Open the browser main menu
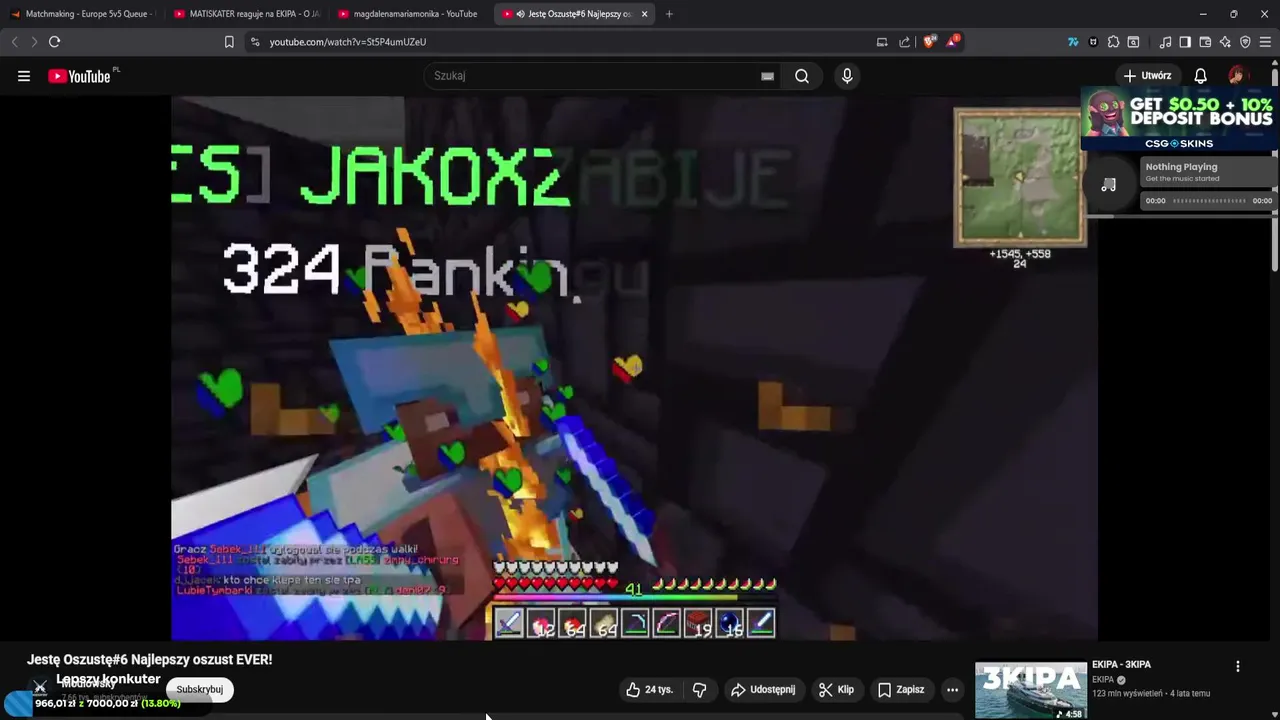This screenshot has height=720, width=1280. point(1265,42)
